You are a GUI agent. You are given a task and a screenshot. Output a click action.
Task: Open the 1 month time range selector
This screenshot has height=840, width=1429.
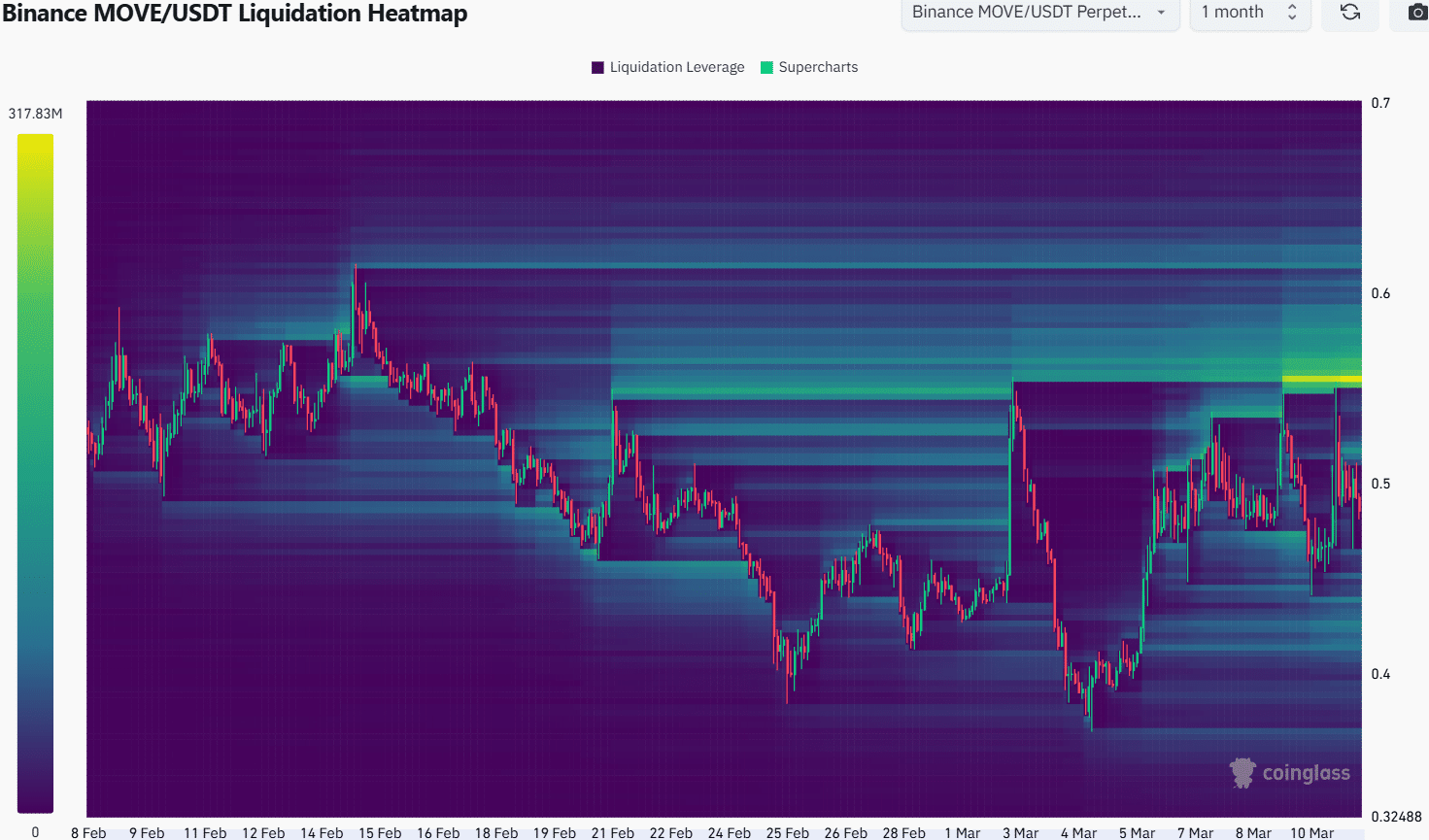point(1250,13)
